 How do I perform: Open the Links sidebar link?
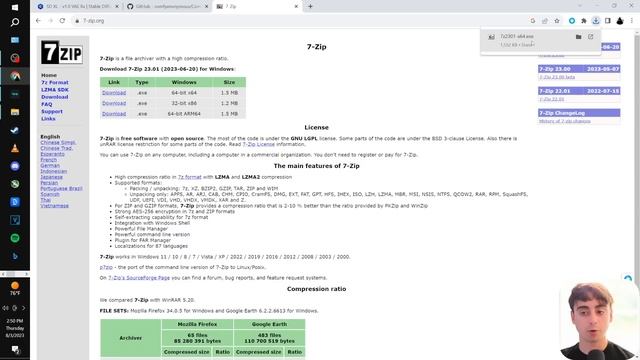(x=48, y=119)
